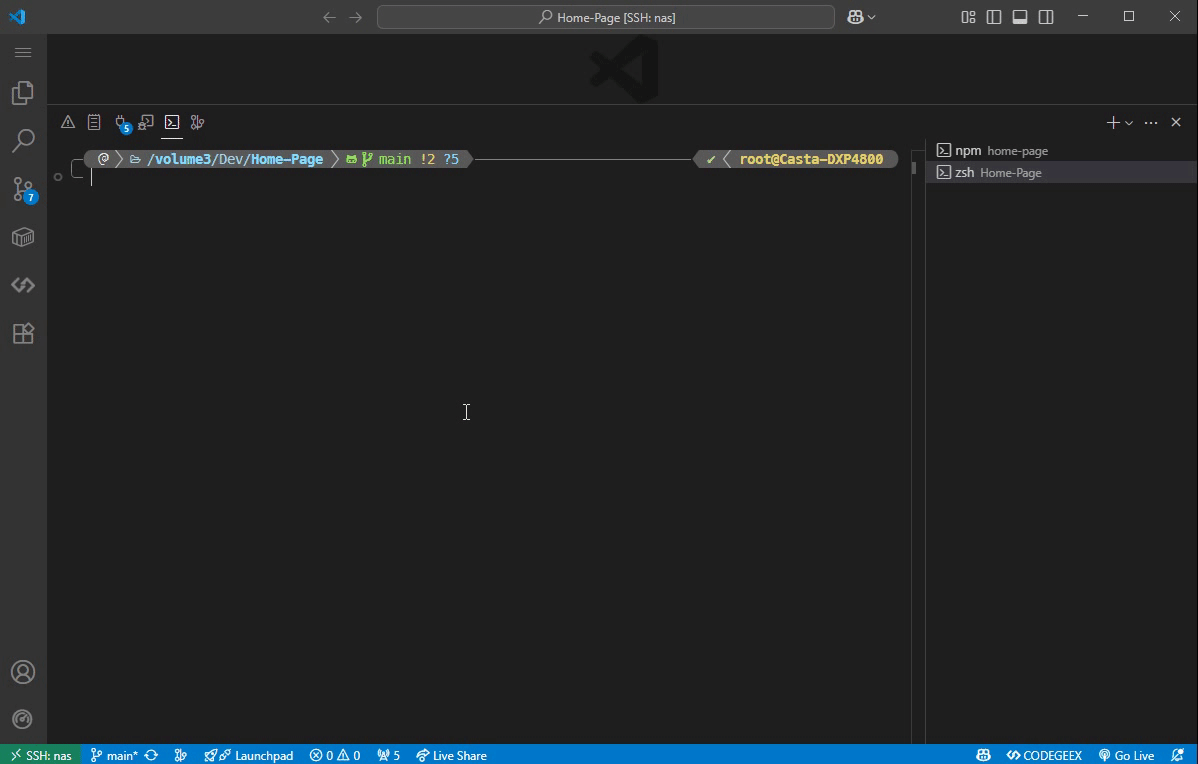Switch to the Output panel tab

click(x=94, y=122)
